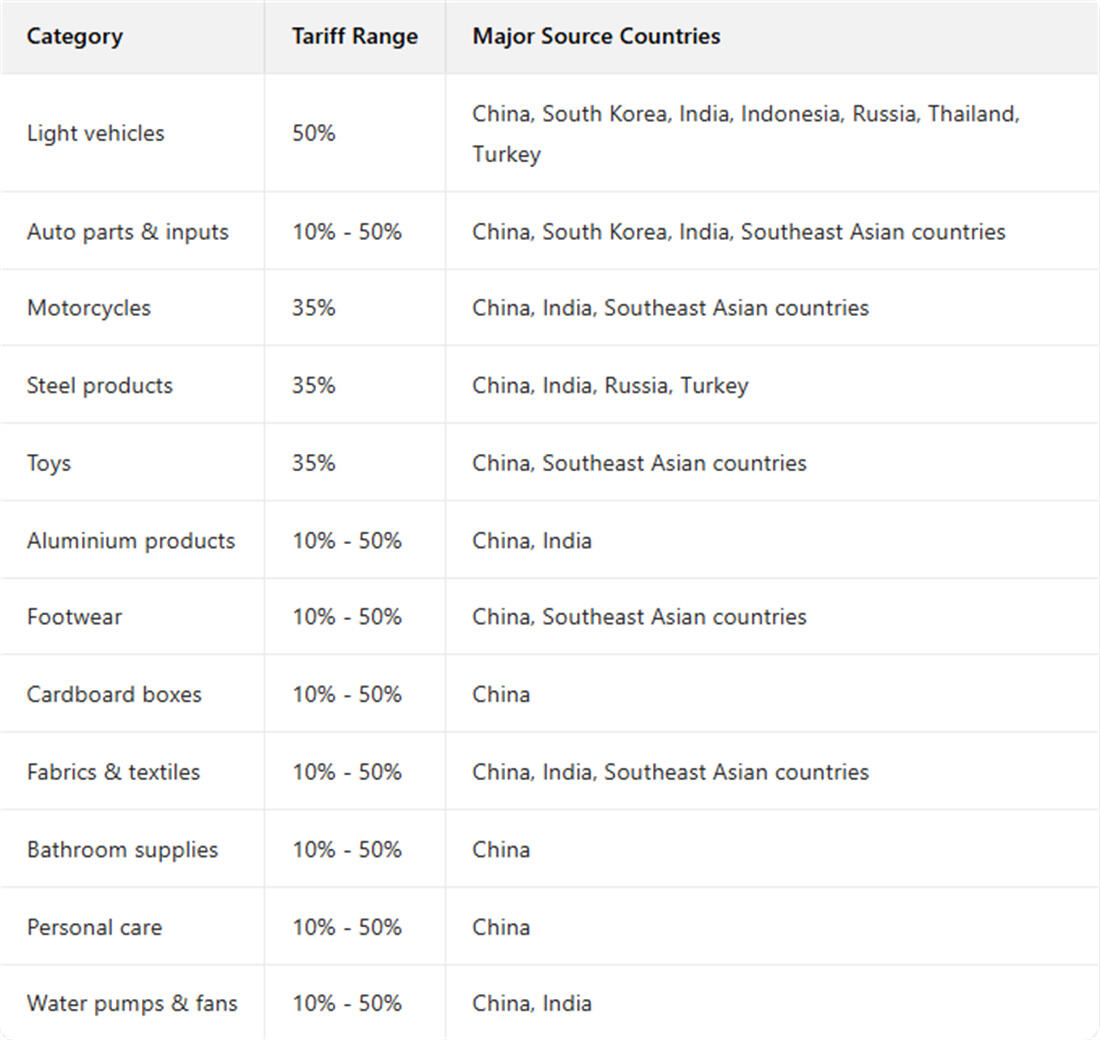Click the Fabrics & textiles cell

point(113,772)
